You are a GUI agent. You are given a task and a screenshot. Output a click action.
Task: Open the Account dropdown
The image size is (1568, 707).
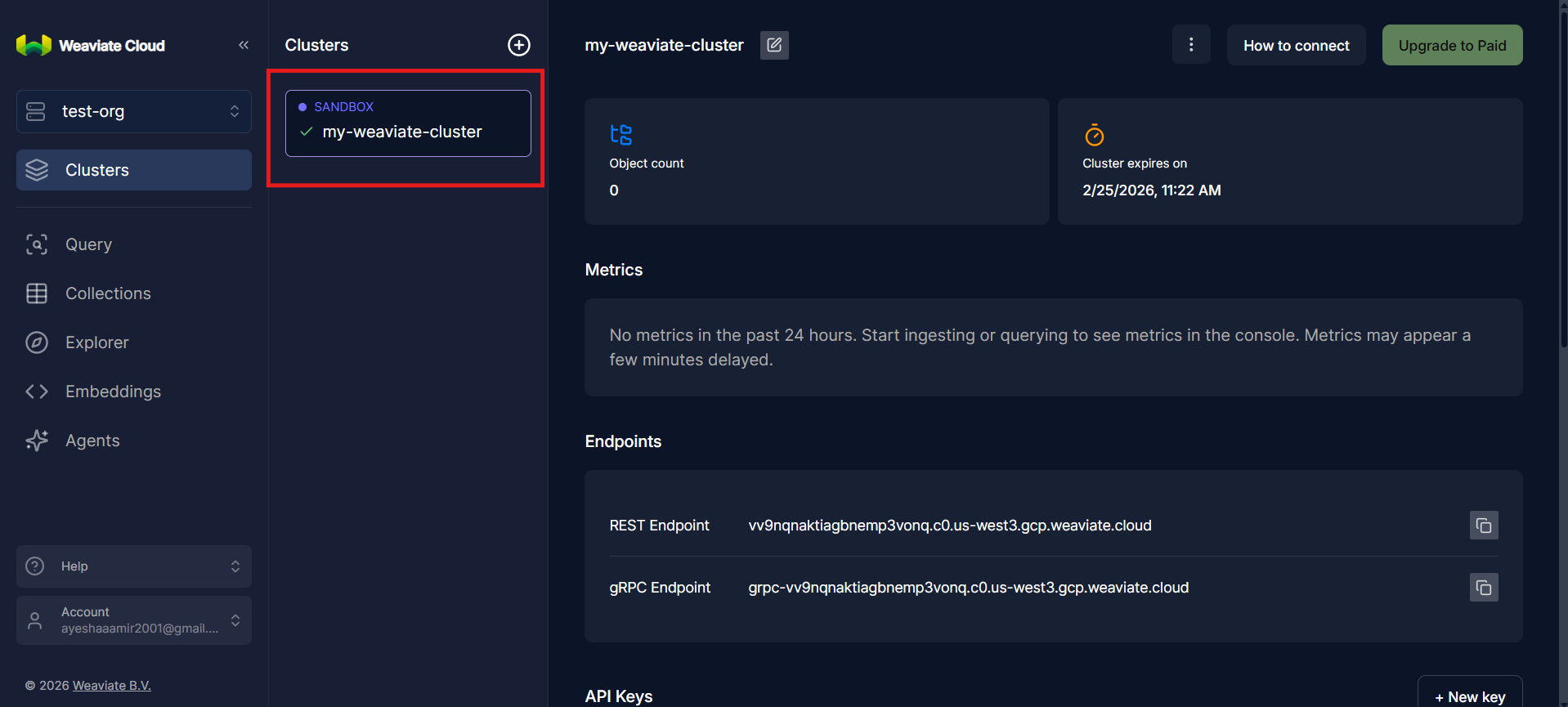tap(134, 620)
